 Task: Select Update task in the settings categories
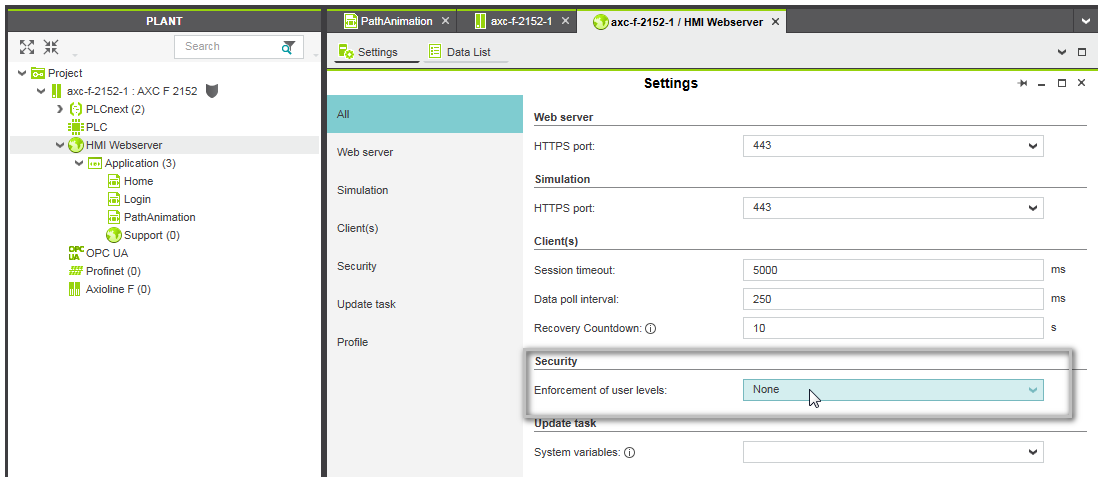[366, 304]
